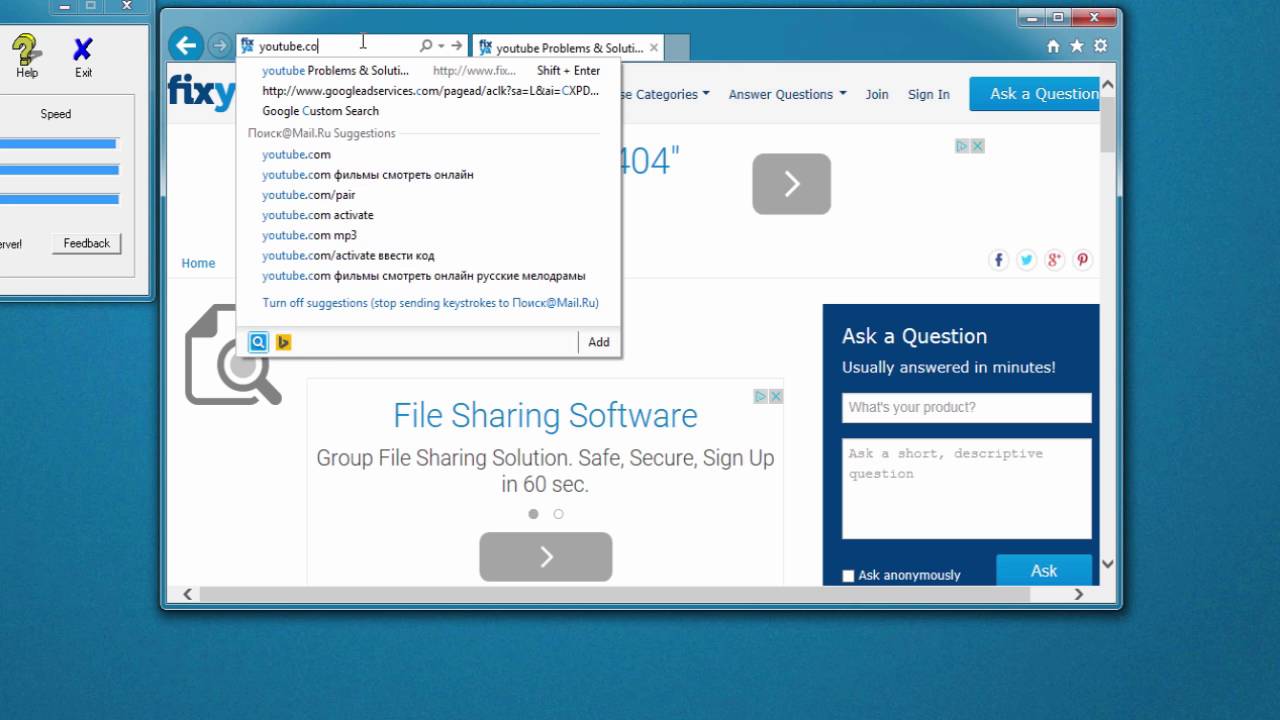Click the File Sharing ad arrow button

click(546, 557)
